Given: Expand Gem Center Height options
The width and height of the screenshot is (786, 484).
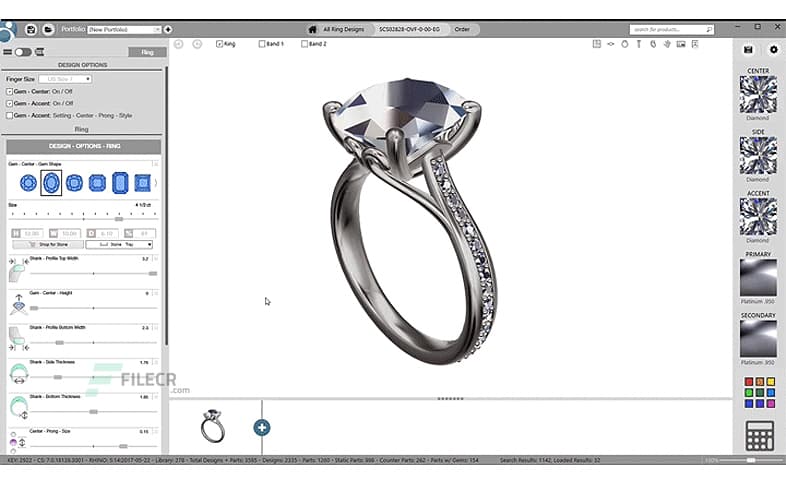Looking at the screenshot, I should click(x=155, y=293).
